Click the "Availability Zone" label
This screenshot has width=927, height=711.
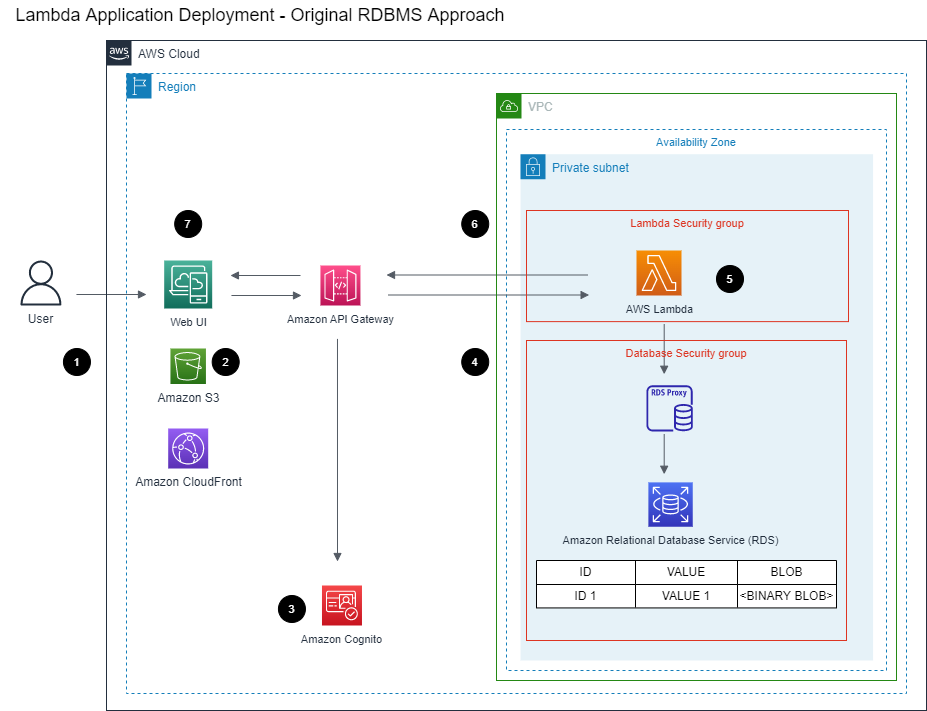696,142
